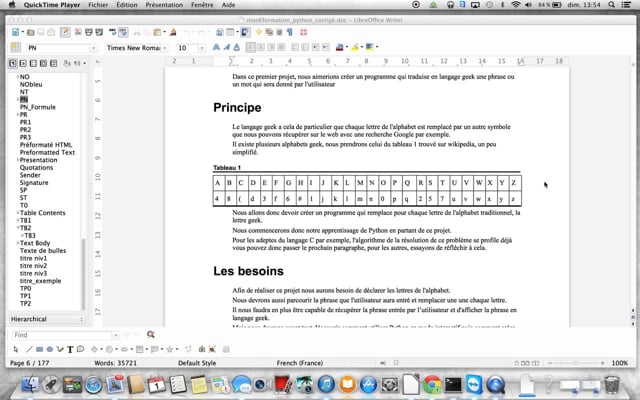The height and width of the screenshot is (400, 640).
Task: Open paragraph style PN dropdown
Action: (93, 48)
